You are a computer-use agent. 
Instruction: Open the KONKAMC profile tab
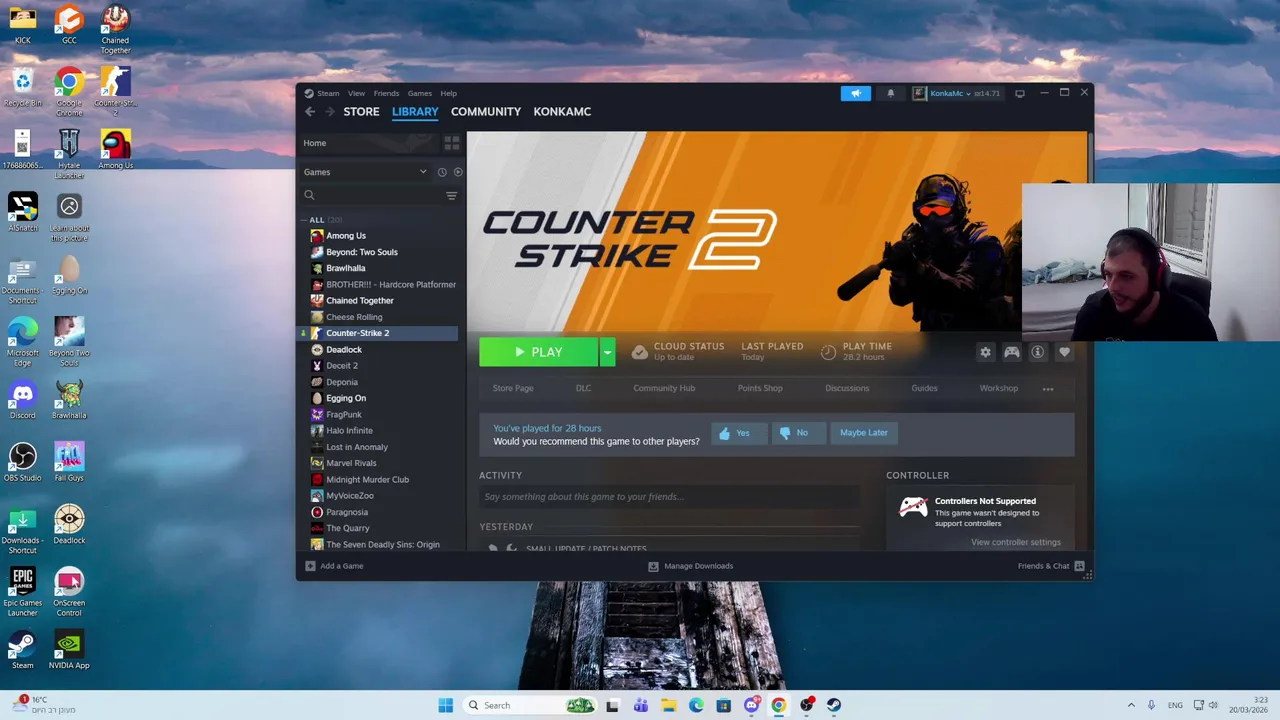(562, 112)
